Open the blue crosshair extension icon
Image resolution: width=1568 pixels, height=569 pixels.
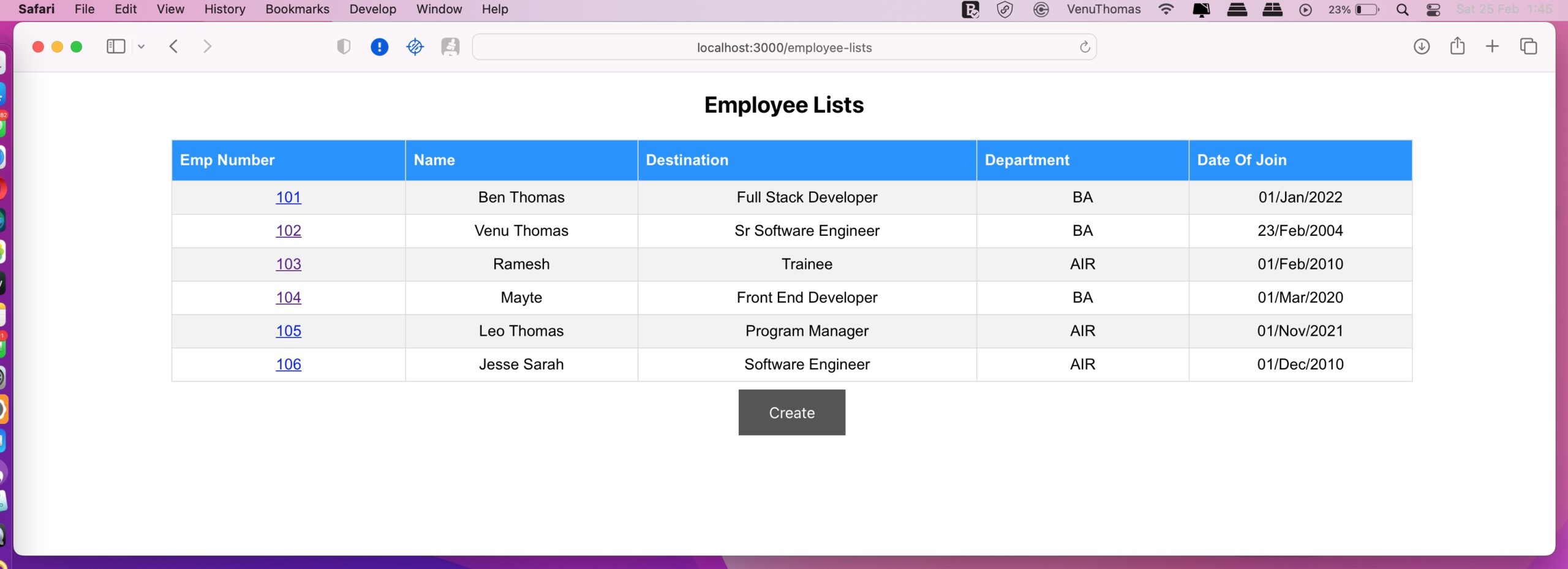415,47
